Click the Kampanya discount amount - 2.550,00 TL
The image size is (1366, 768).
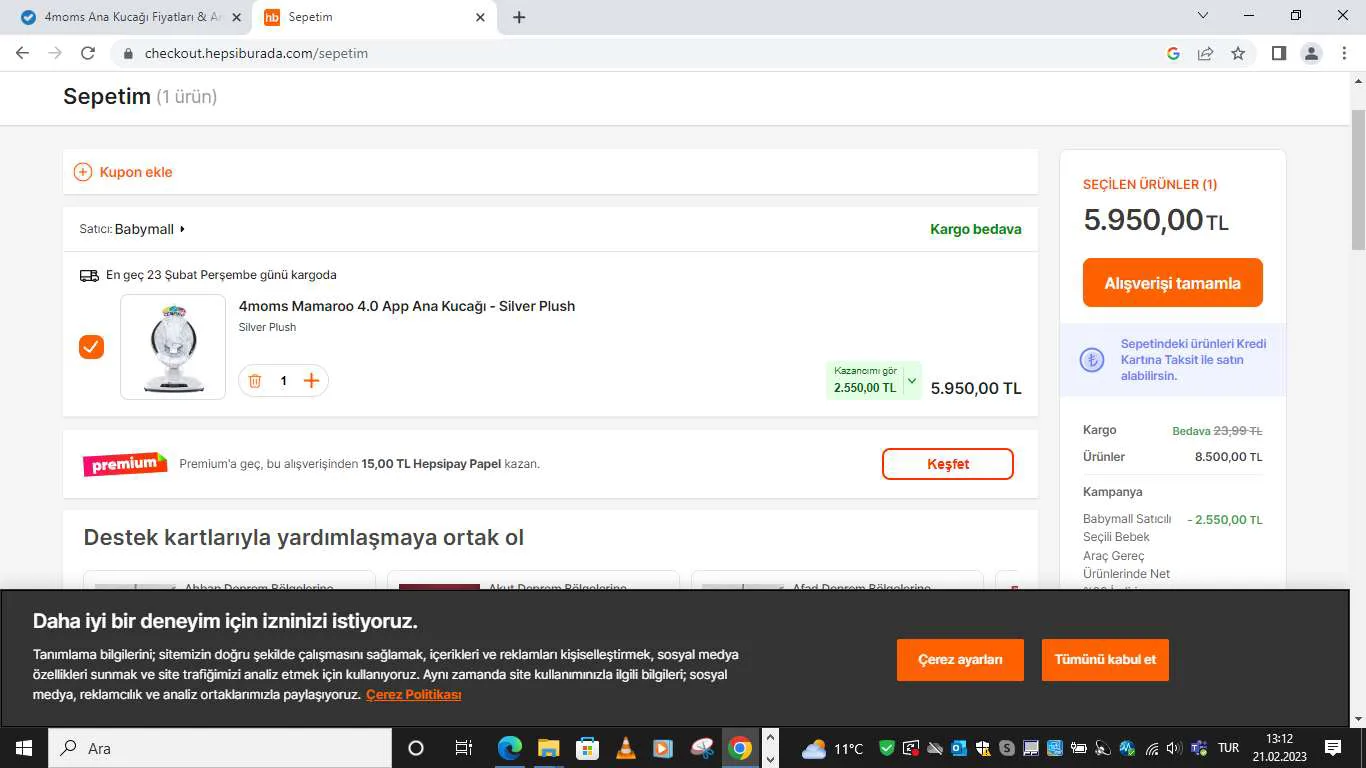coord(1225,520)
